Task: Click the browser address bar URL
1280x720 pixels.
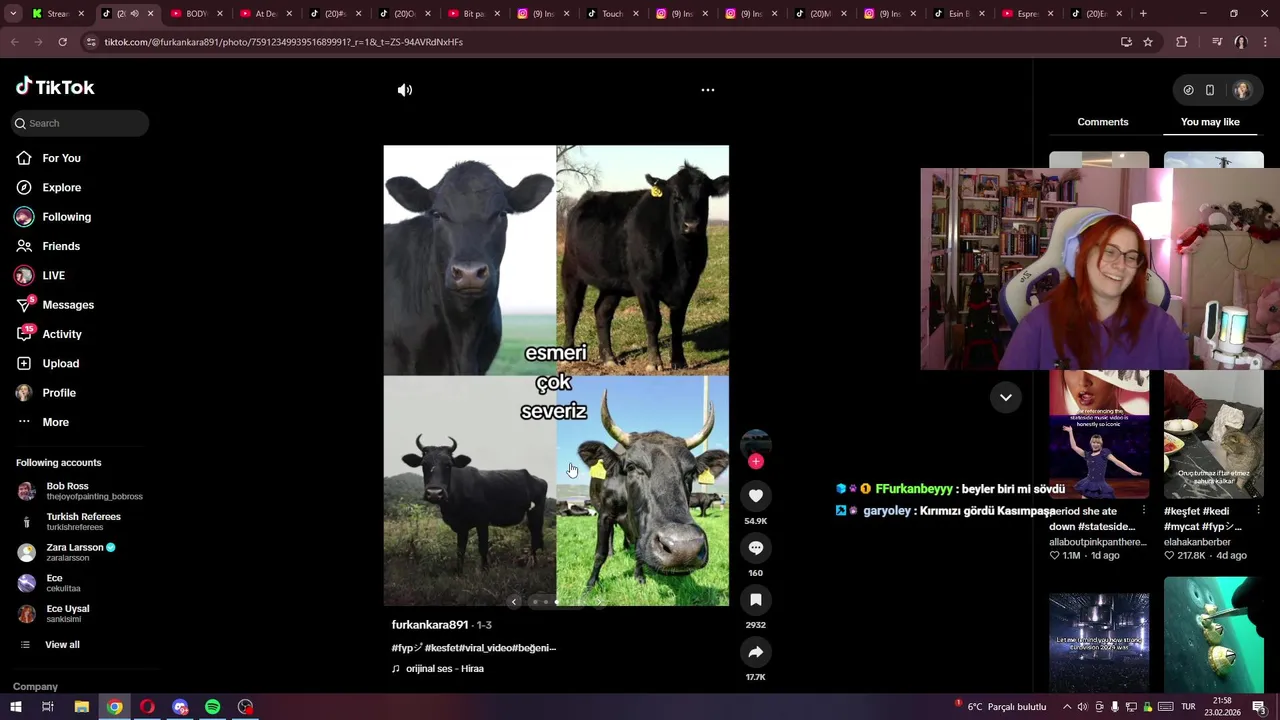Action: pyautogui.click(x=284, y=42)
